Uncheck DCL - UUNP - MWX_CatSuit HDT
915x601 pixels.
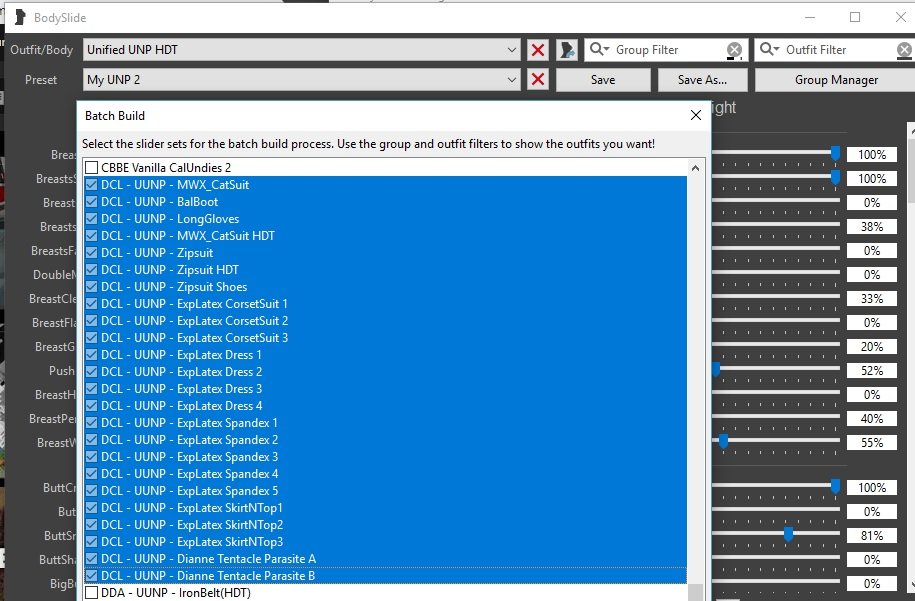coord(92,236)
